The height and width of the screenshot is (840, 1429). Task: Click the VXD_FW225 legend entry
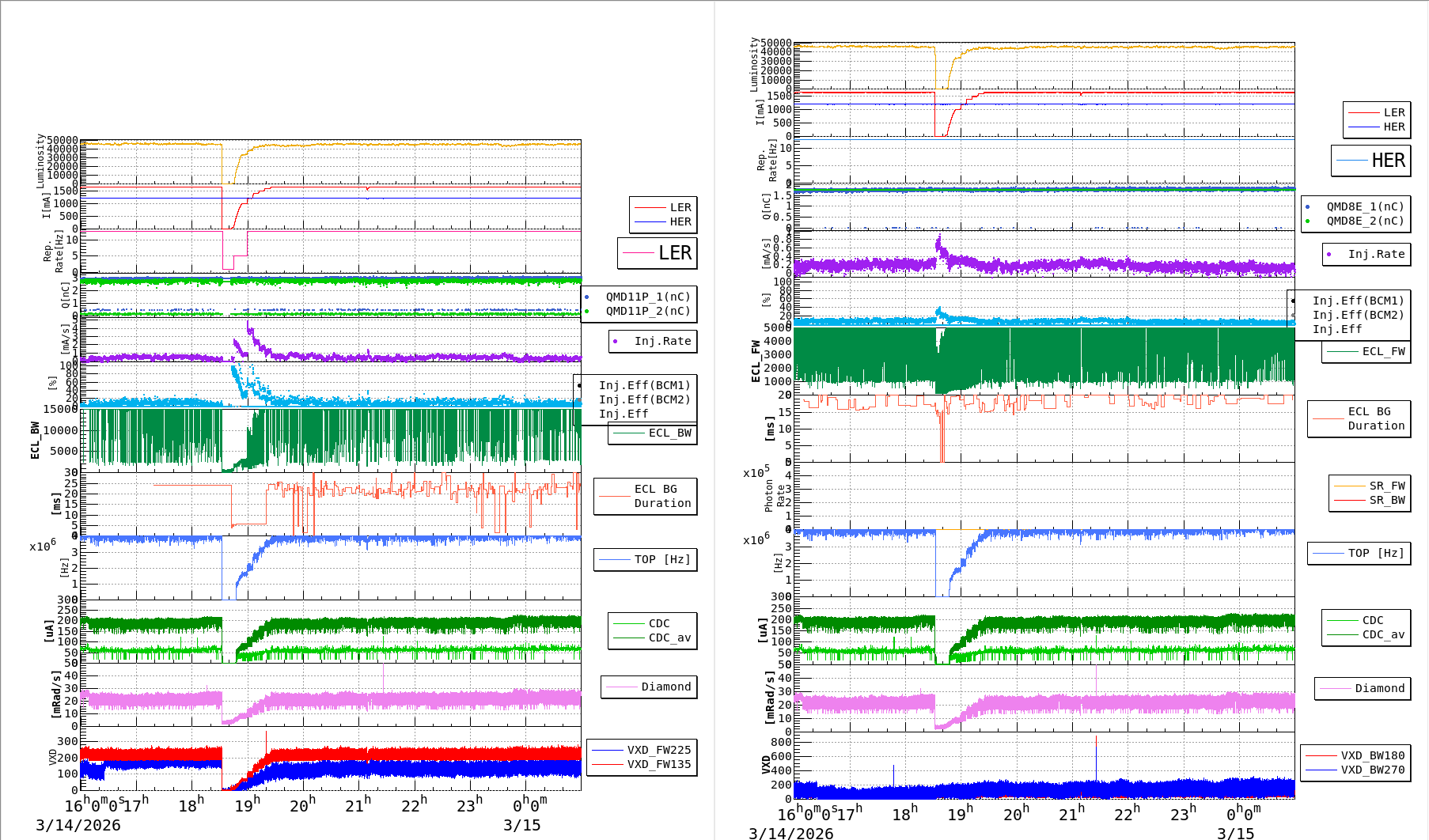pos(658,750)
